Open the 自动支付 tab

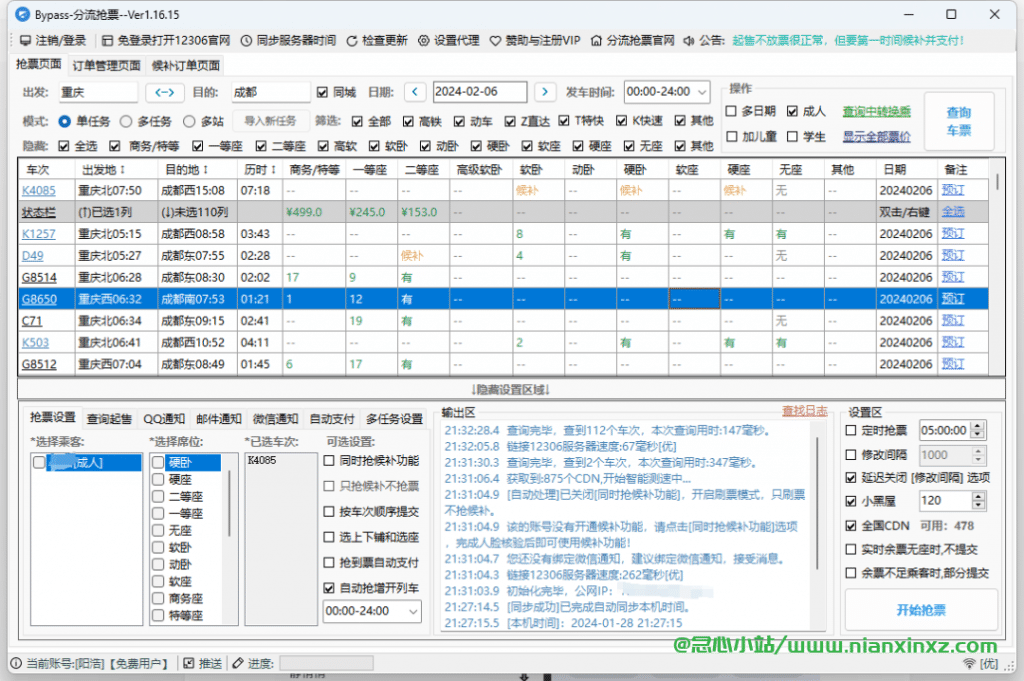coord(332,419)
